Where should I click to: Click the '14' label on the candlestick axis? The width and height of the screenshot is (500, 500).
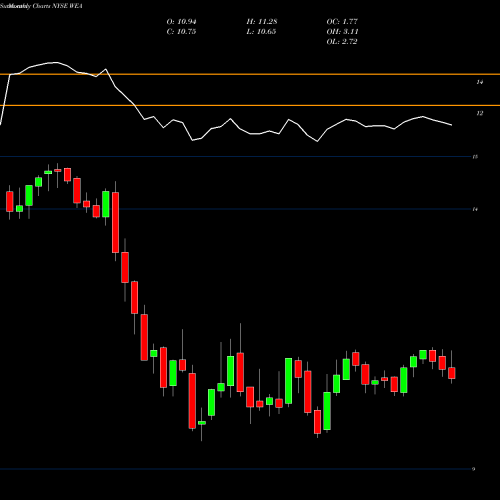[475, 209]
